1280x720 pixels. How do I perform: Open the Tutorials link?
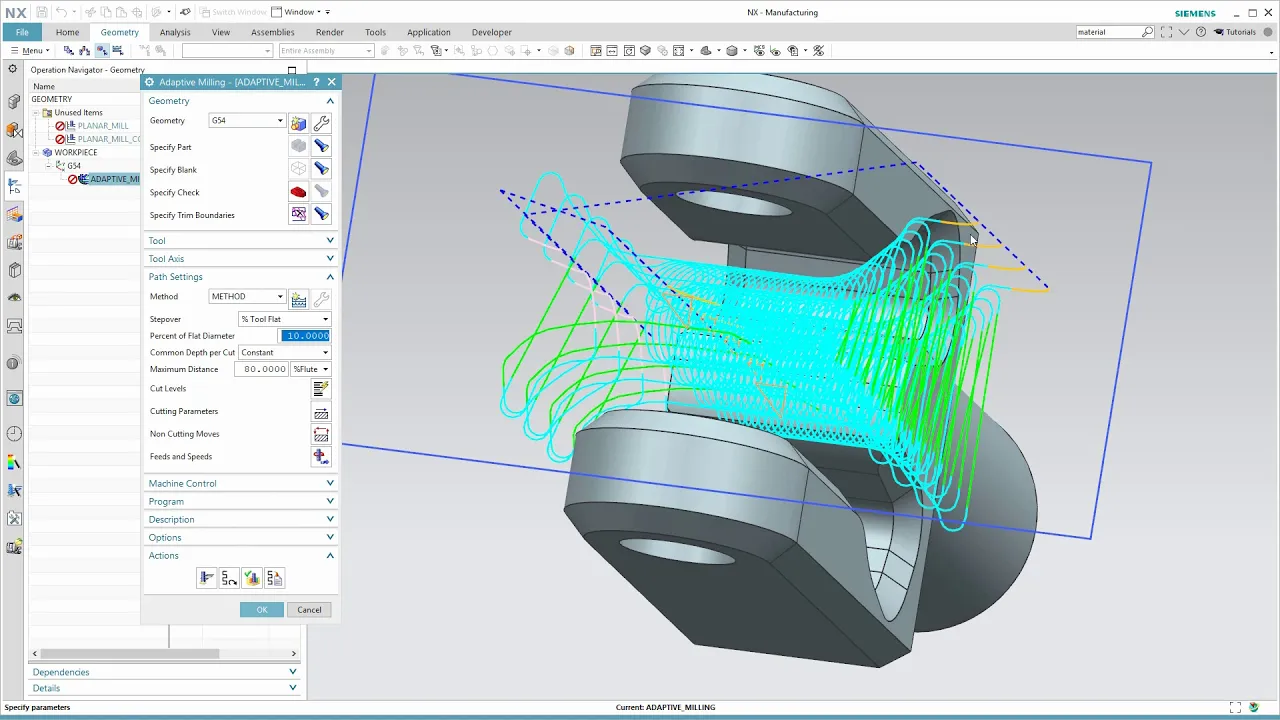point(1235,32)
